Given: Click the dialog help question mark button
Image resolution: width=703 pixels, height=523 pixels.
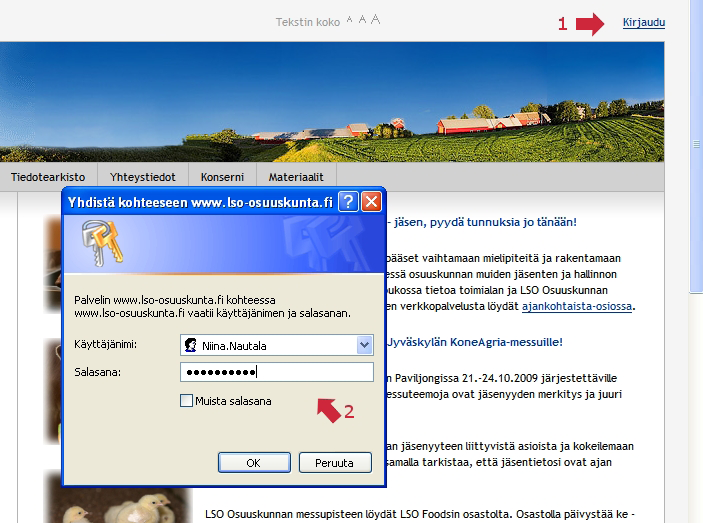Looking at the screenshot, I should click(x=348, y=202).
